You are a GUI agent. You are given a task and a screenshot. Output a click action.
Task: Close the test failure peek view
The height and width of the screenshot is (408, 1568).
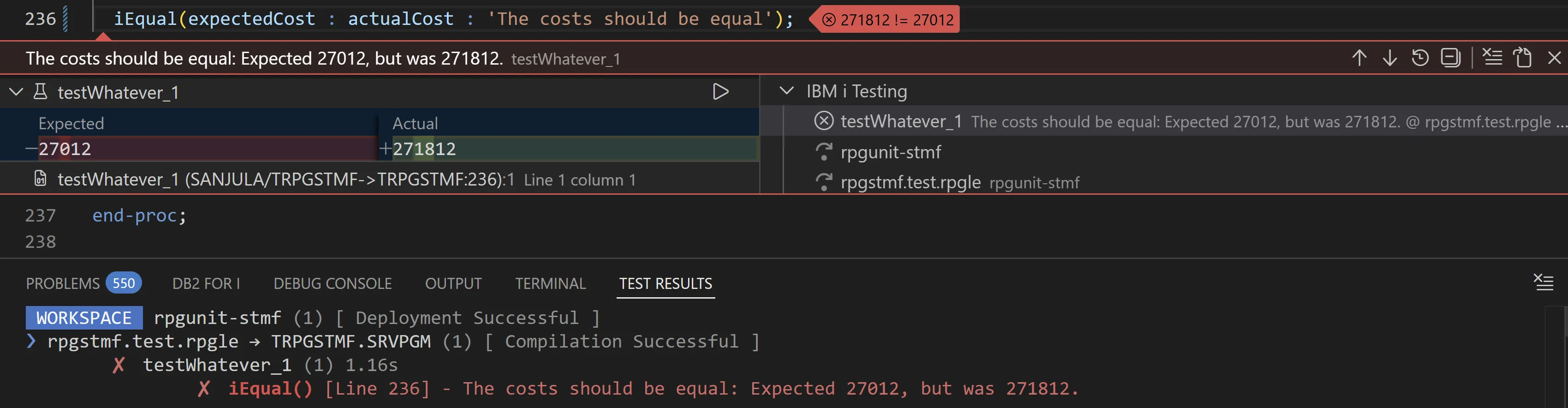pos(1554,58)
